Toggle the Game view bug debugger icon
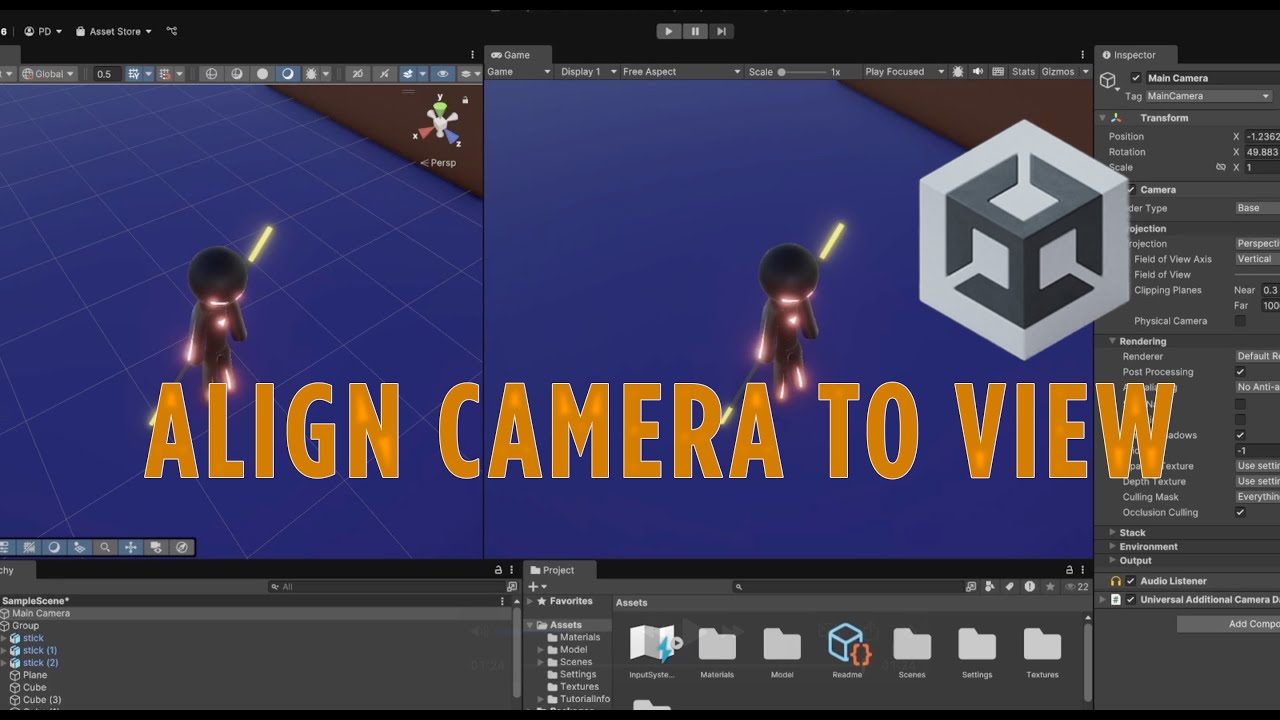Image resolution: width=1280 pixels, height=720 pixels. [958, 71]
